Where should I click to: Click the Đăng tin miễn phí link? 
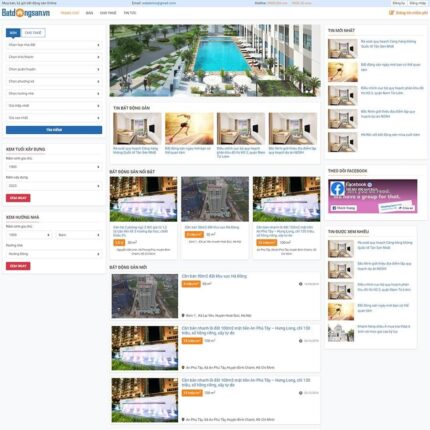tap(412, 13)
